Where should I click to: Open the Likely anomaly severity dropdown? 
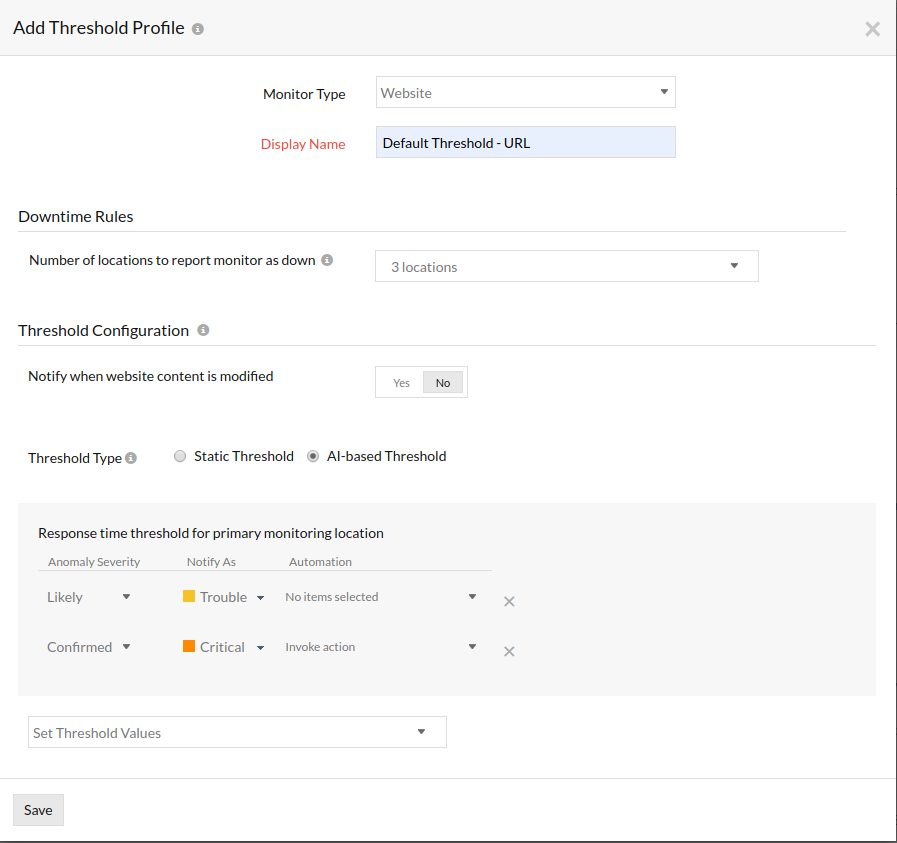(89, 597)
